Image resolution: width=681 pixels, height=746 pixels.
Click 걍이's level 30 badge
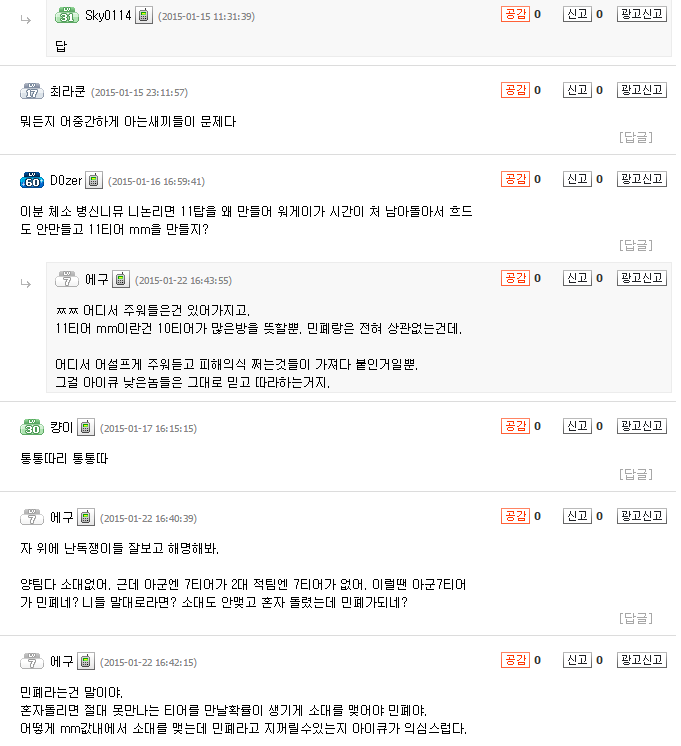pos(32,428)
